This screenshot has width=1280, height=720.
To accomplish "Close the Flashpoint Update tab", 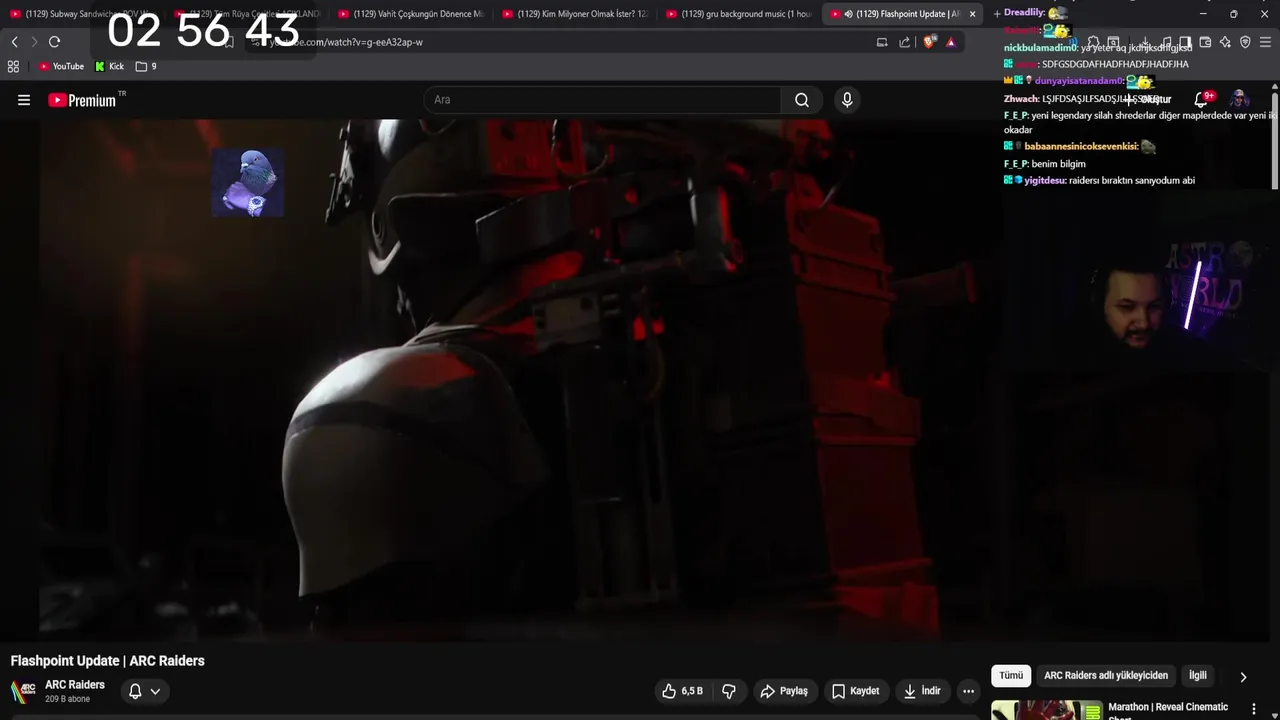I will click(972, 14).
